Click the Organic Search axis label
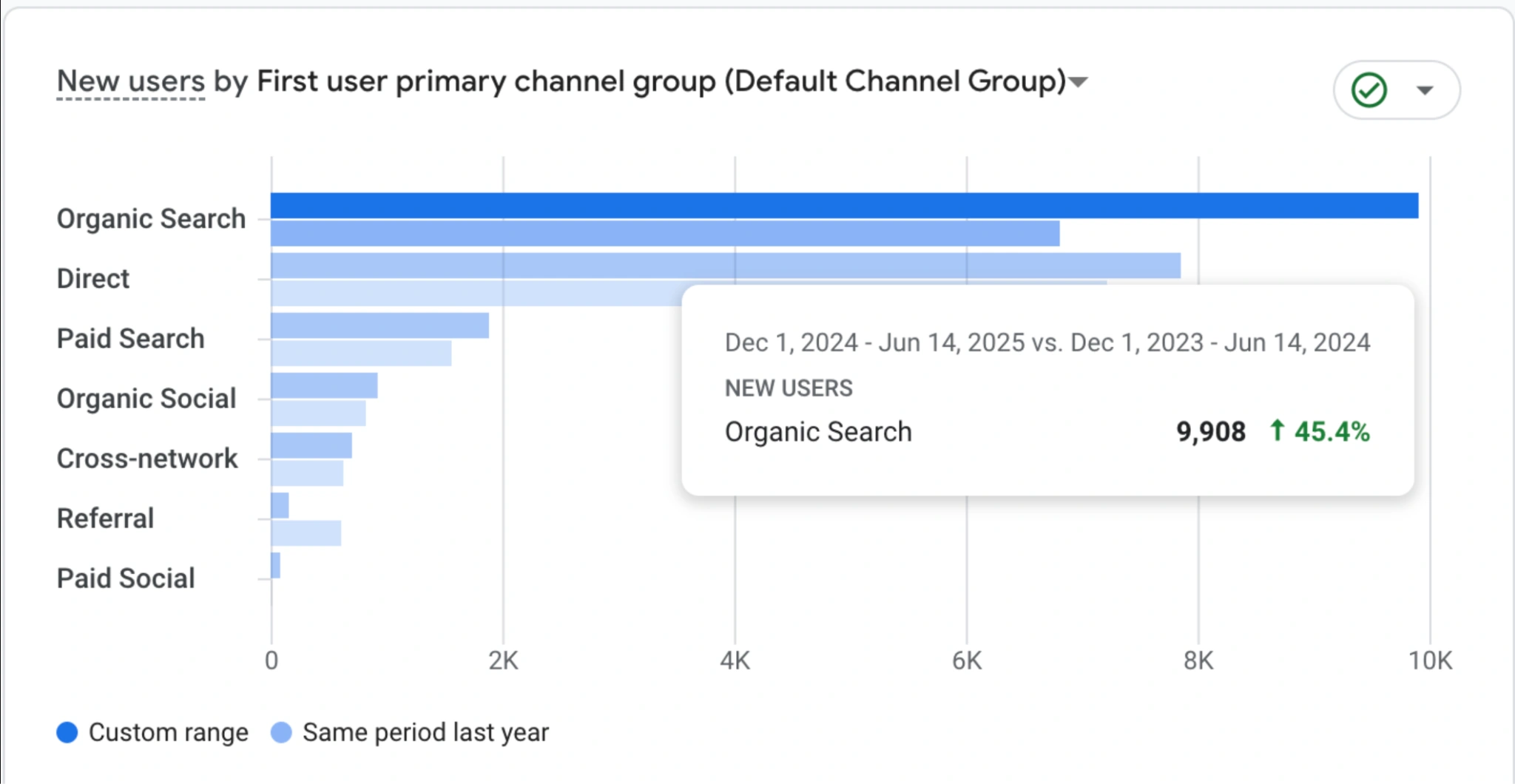Image resolution: width=1515 pixels, height=784 pixels. [151, 219]
